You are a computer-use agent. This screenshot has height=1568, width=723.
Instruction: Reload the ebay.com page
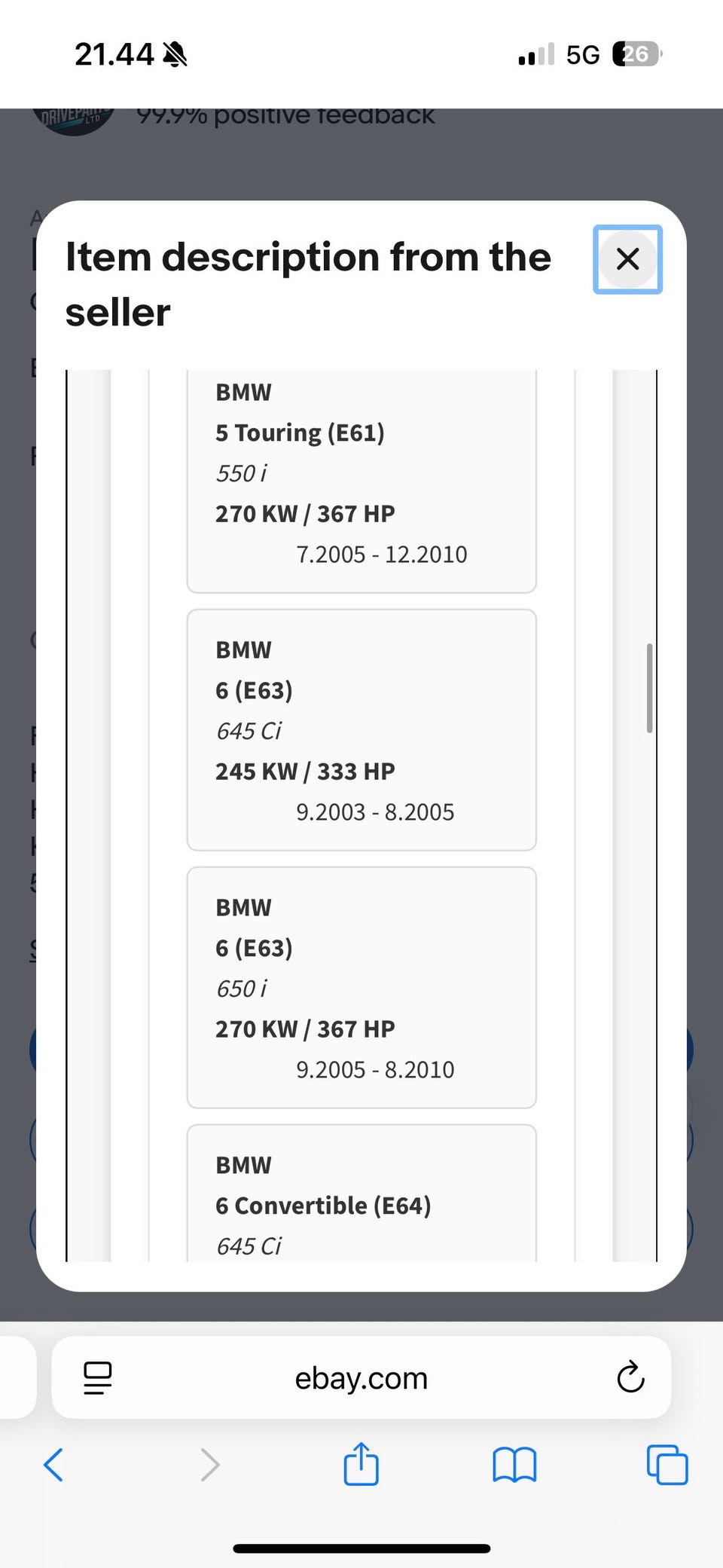[x=630, y=1377]
